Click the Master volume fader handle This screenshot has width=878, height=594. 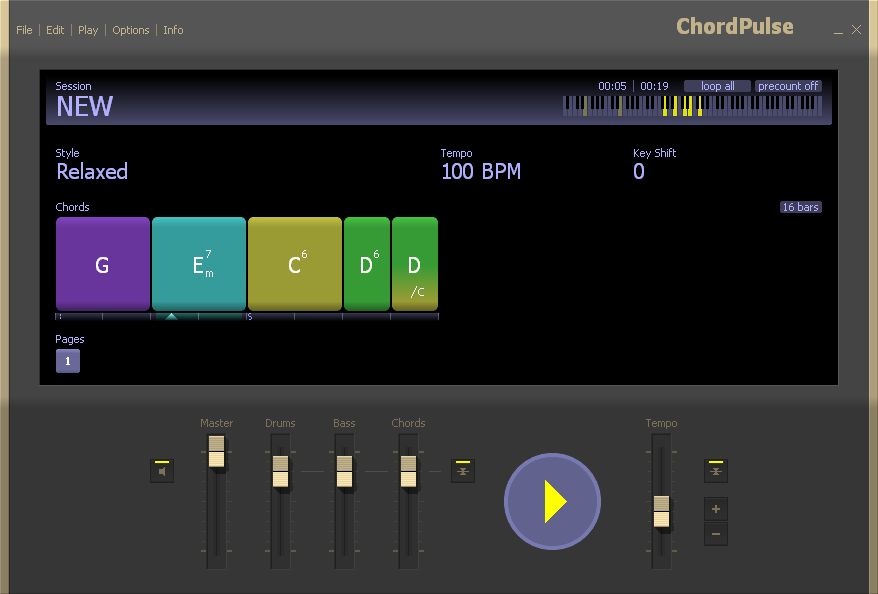coord(216,451)
